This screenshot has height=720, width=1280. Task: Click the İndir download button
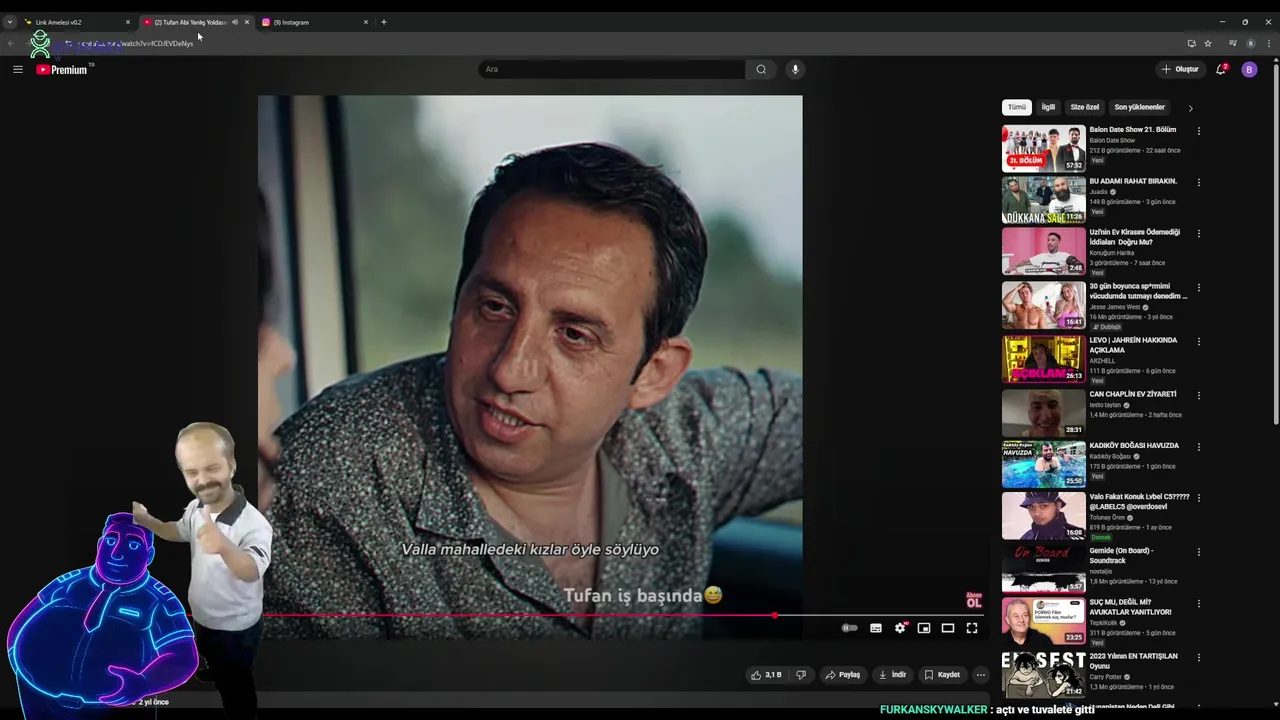[892, 675]
